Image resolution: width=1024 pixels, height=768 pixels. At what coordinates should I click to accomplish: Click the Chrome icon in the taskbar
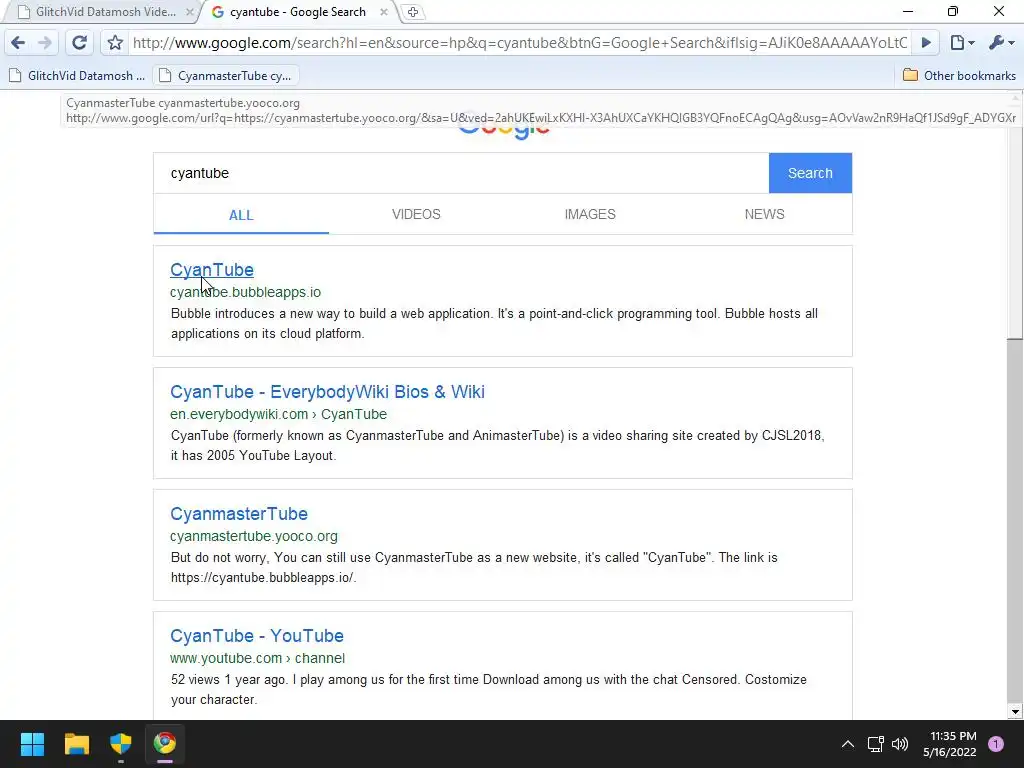pos(165,743)
